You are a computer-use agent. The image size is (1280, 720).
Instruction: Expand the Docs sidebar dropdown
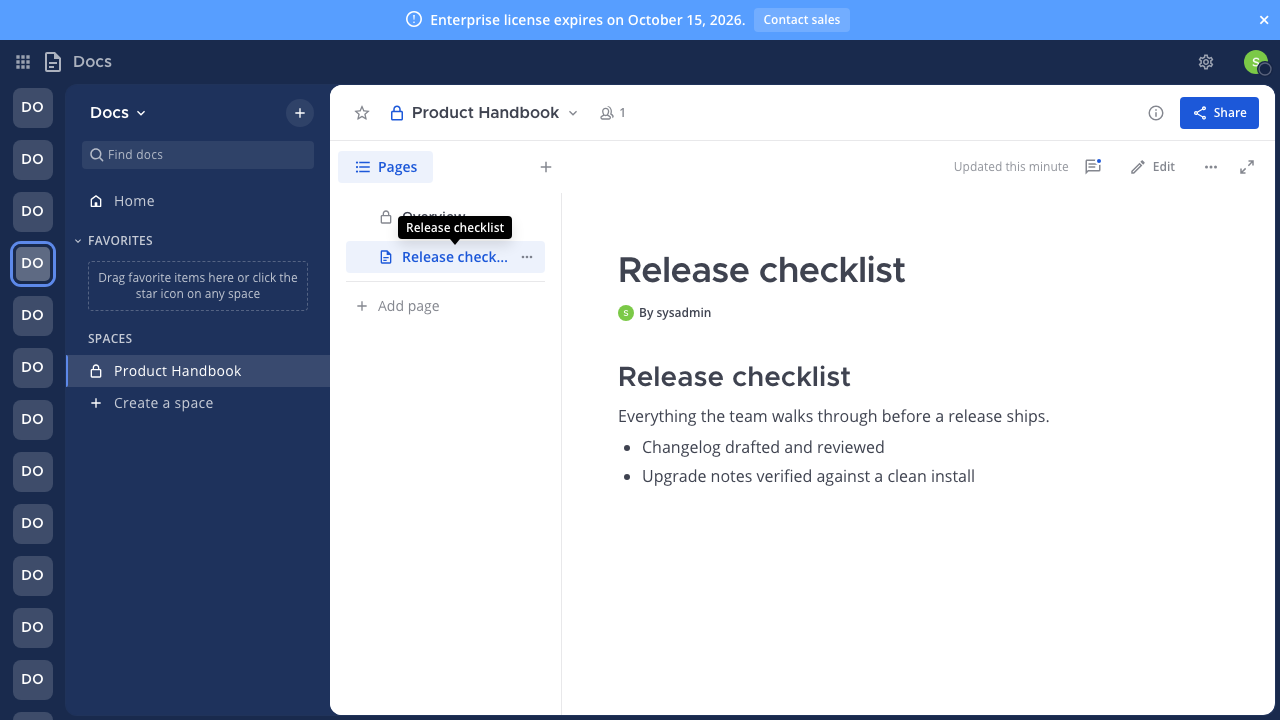coord(118,113)
